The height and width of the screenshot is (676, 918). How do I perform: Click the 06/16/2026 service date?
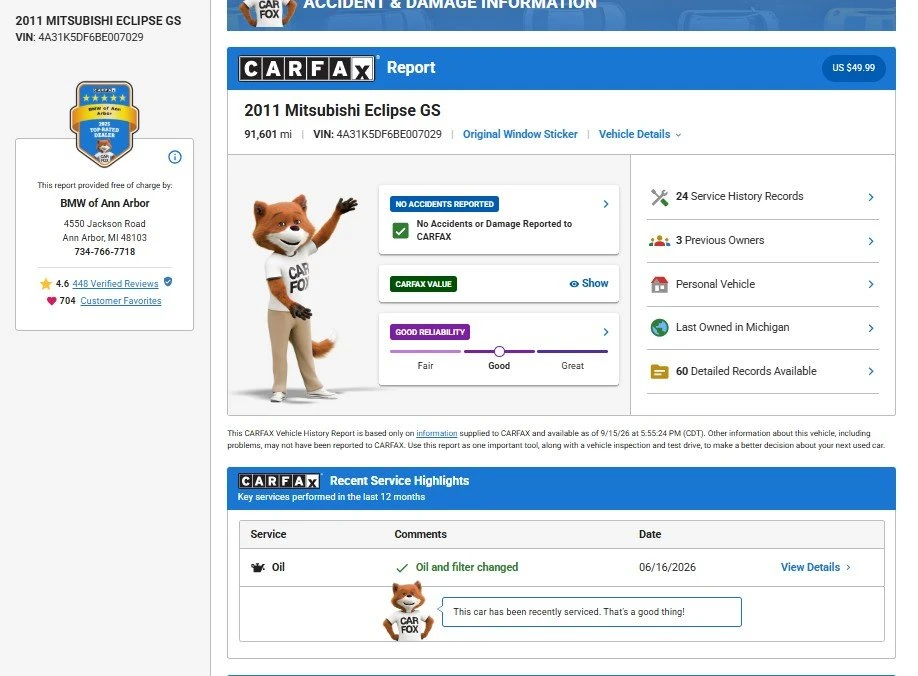pos(667,567)
